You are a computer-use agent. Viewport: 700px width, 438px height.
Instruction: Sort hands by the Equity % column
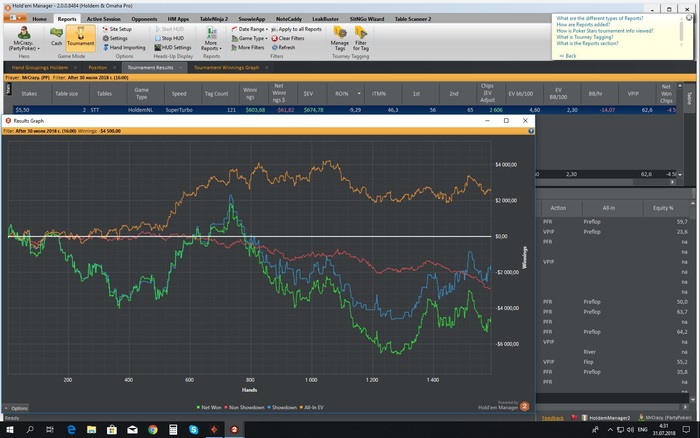[663, 208]
